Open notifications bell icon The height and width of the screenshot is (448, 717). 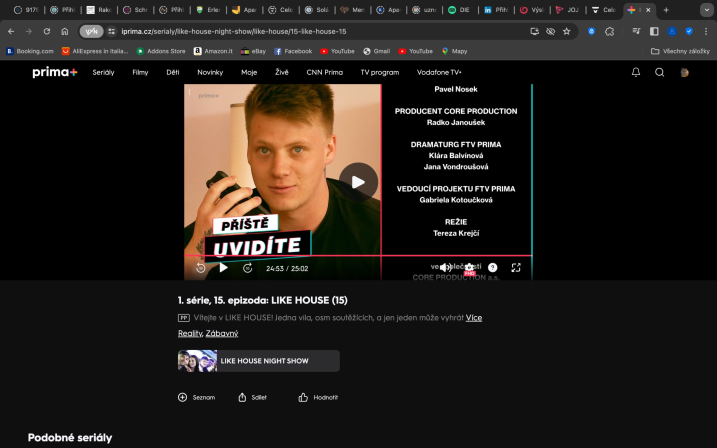(x=636, y=72)
